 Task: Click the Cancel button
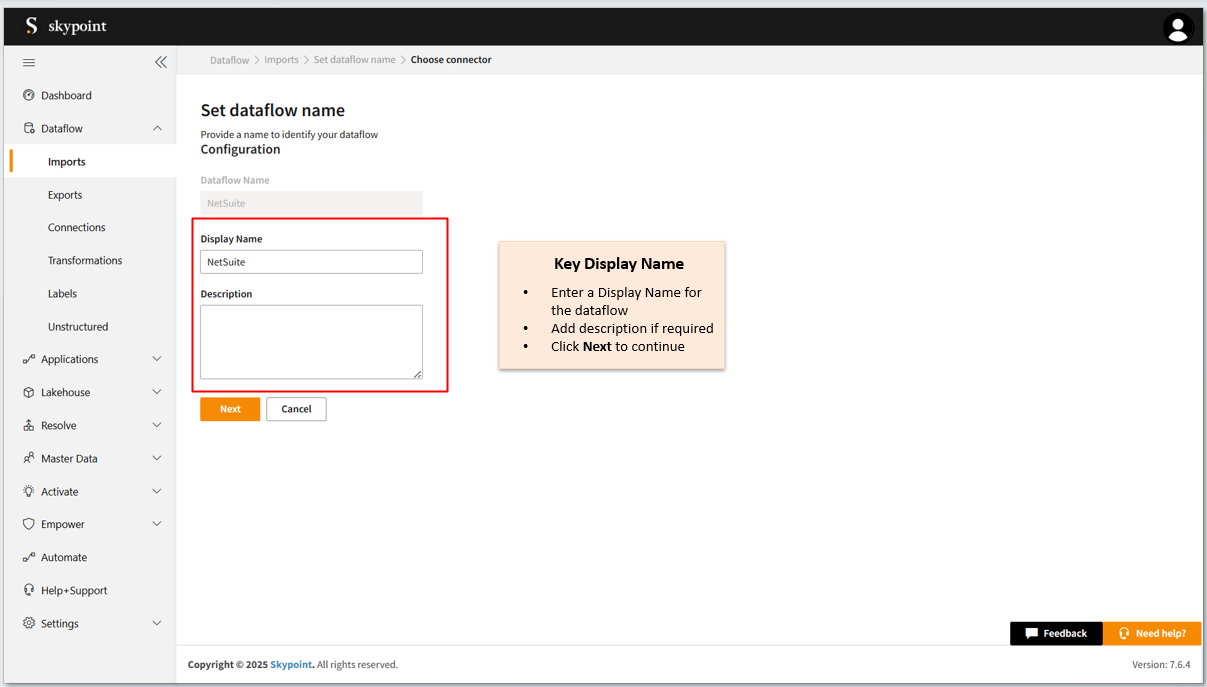click(296, 409)
